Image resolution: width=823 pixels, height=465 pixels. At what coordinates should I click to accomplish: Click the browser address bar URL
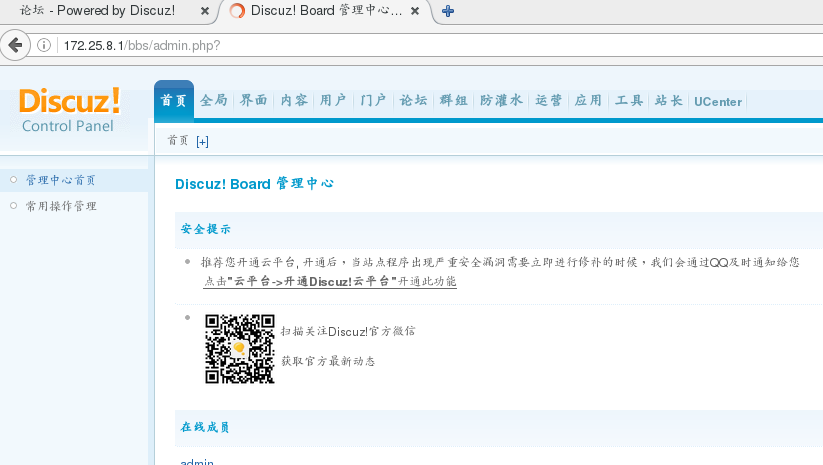click(x=142, y=46)
